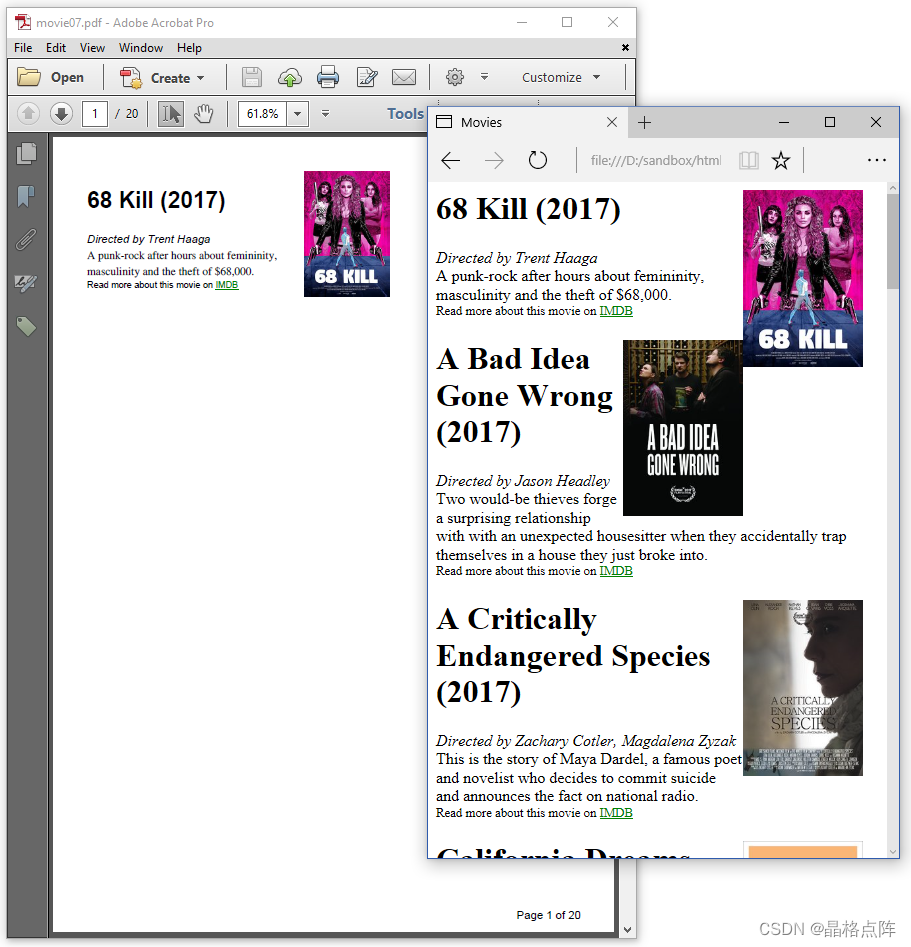Click the IMDB link in the PDF page
Screen dimensions: 911x947
[x=227, y=285]
